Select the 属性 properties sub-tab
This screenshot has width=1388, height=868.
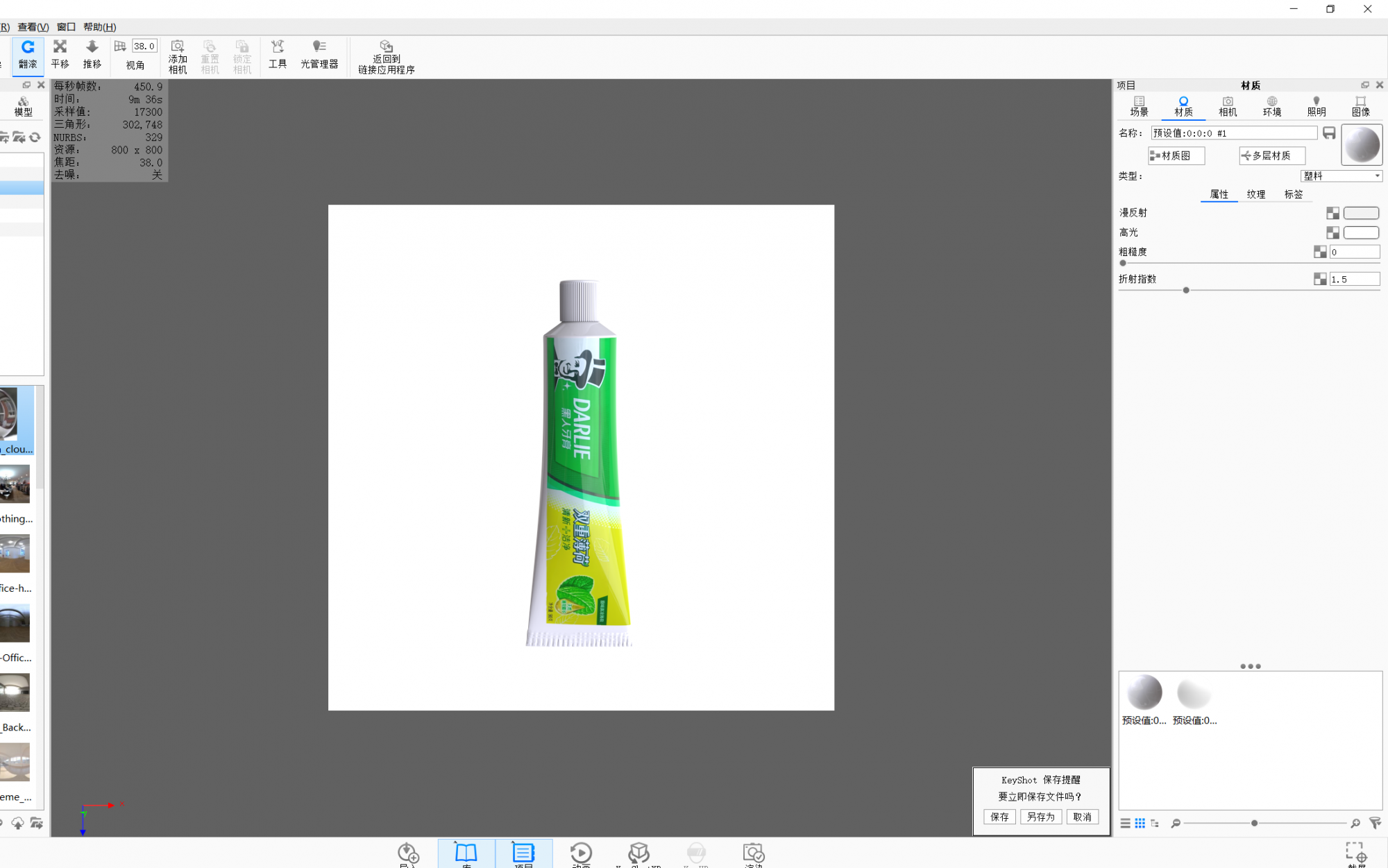click(x=1219, y=194)
